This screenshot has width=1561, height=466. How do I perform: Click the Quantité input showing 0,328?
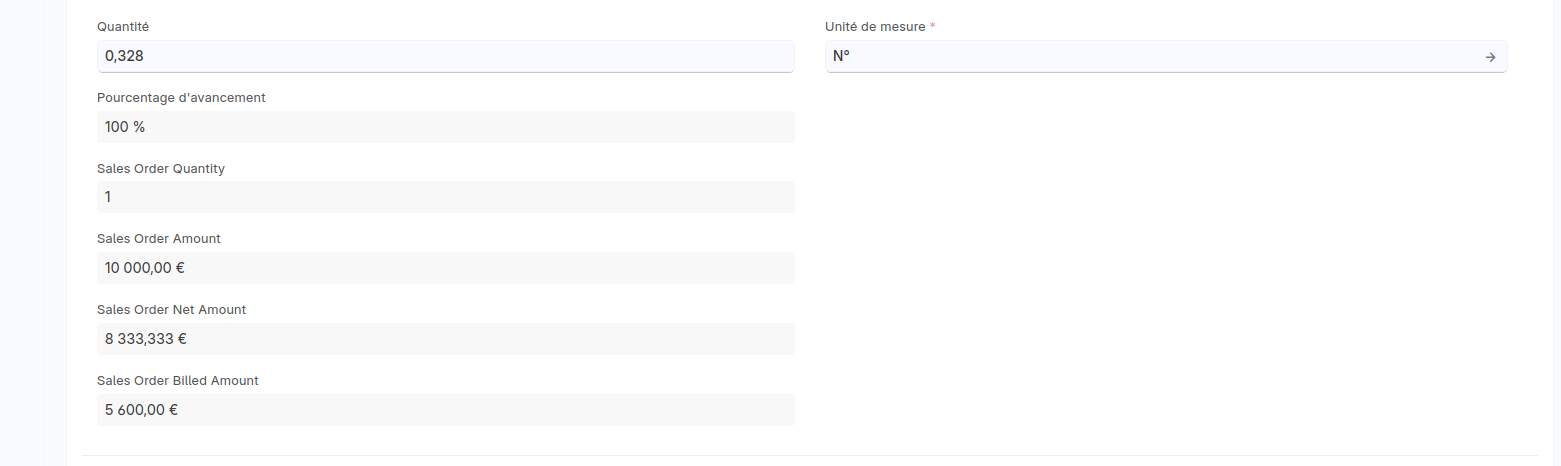(445, 57)
